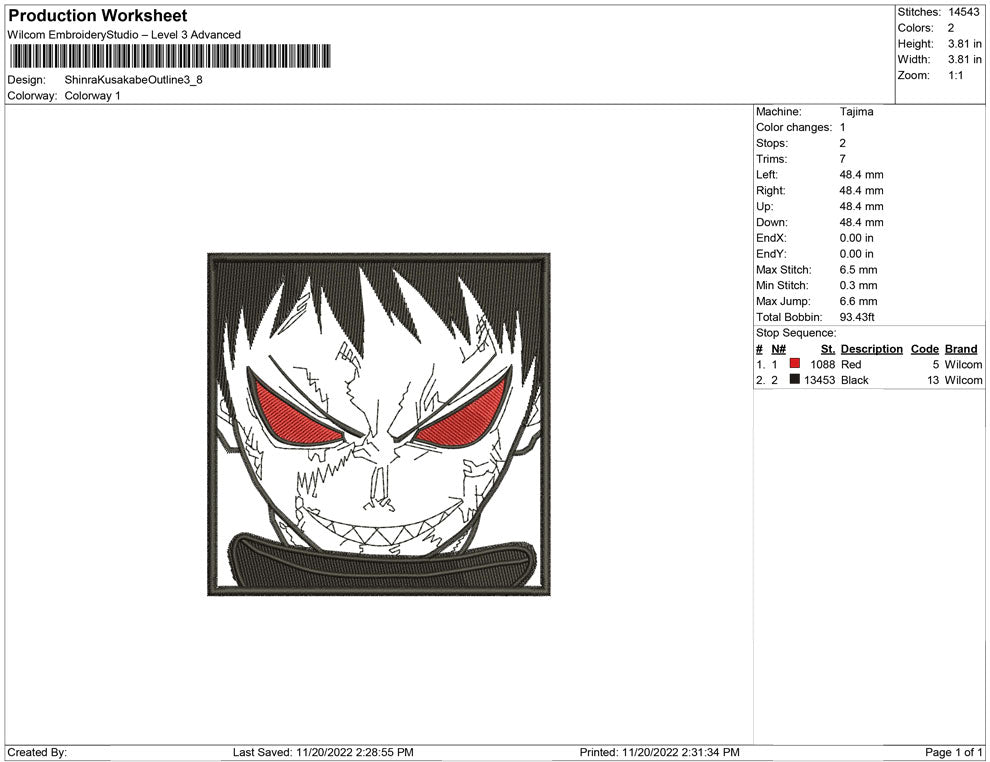Click the "Red" description cell
The width and height of the screenshot is (990, 762).
coord(850,364)
